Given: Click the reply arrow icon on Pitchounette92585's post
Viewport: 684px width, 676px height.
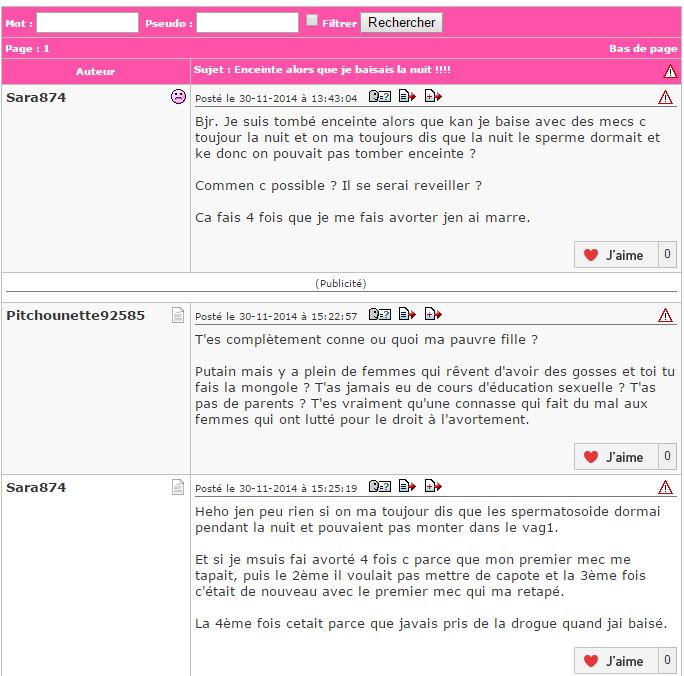Looking at the screenshot, I should (407, 314).
